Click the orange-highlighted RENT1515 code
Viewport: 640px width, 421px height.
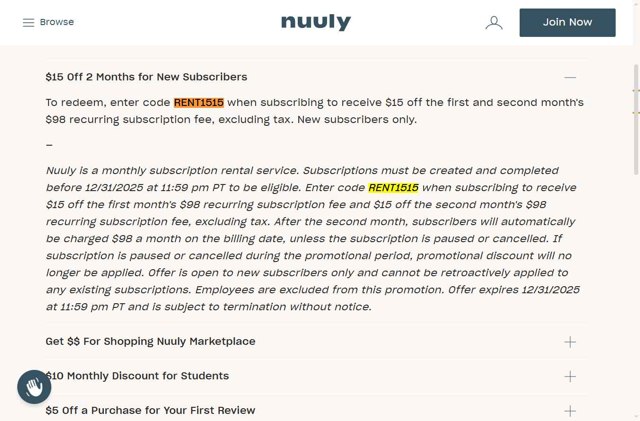[198, 102]
